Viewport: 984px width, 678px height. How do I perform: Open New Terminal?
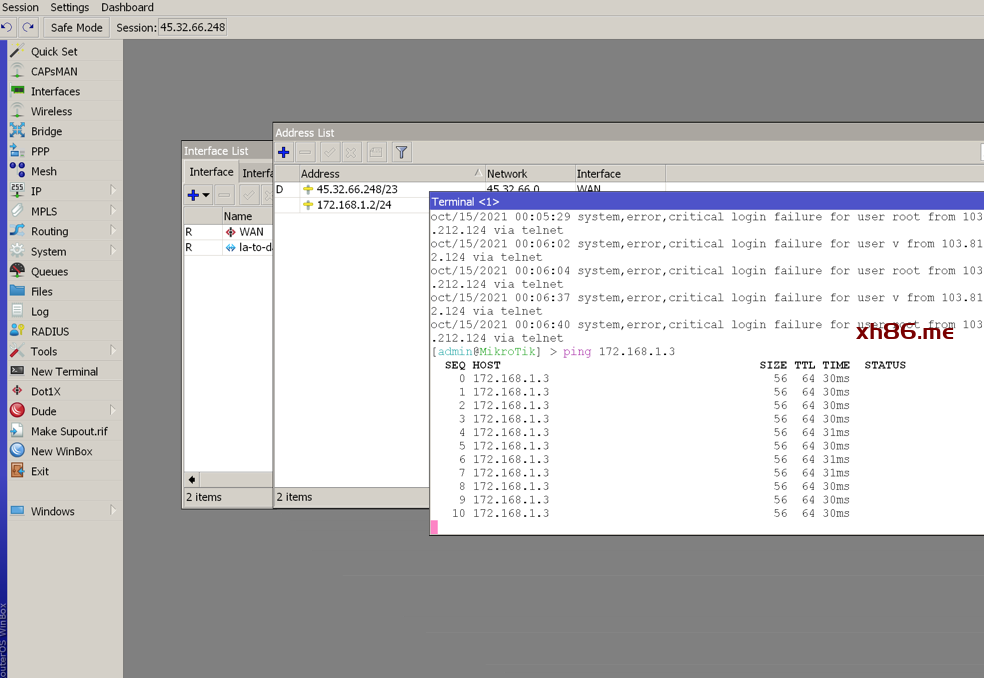click(x=65, y=372)
